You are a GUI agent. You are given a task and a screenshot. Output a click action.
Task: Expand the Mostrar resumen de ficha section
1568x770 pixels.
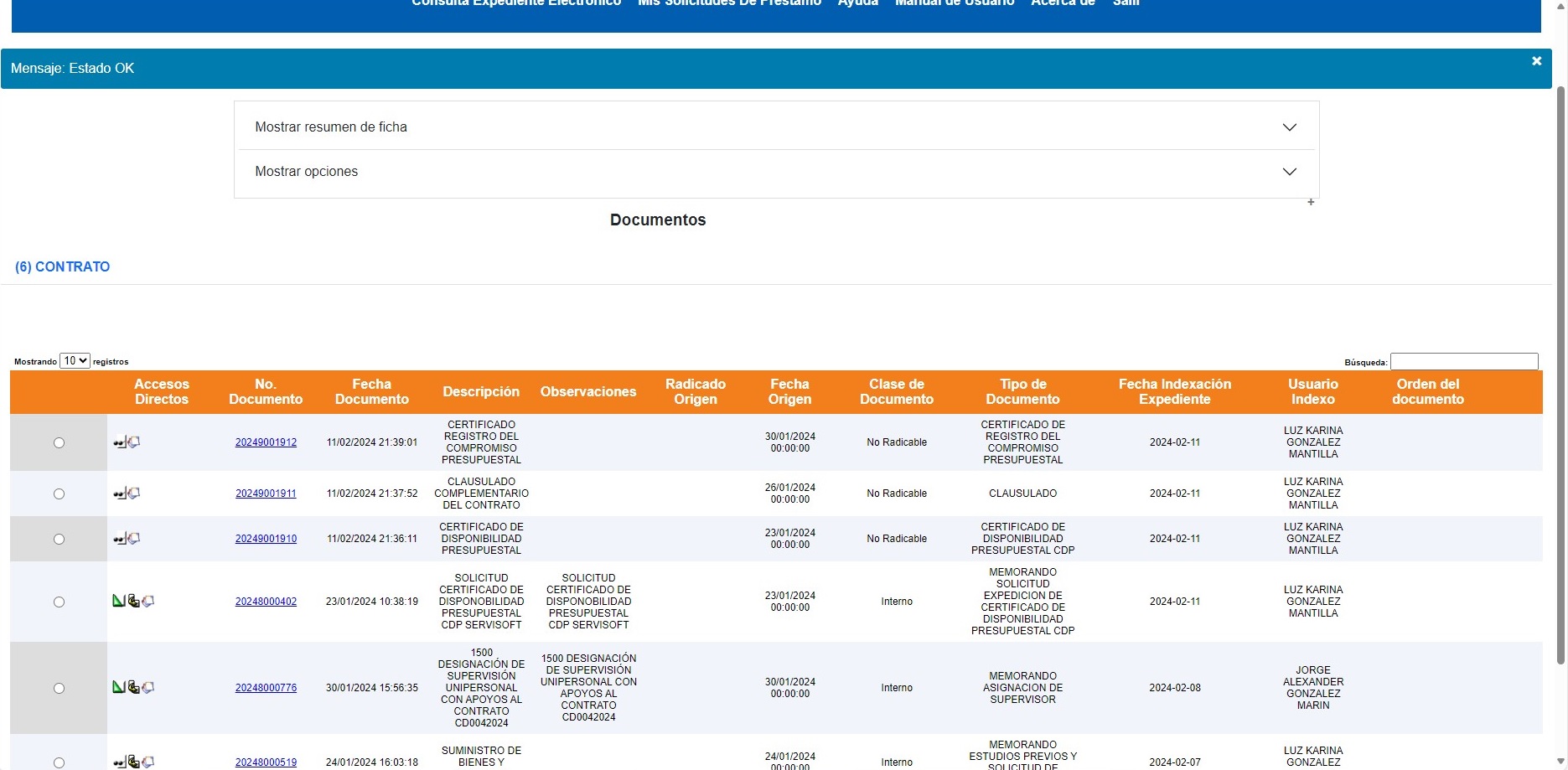[776, 127]
